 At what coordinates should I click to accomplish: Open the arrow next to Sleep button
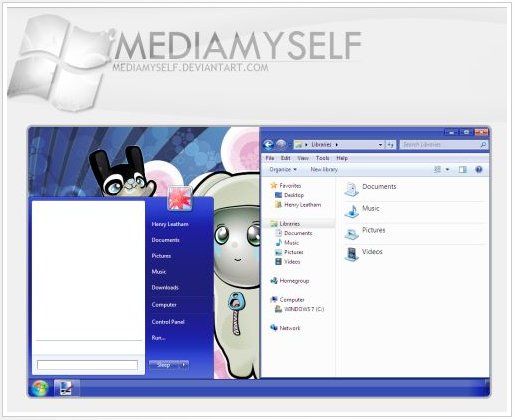click(184, 365)
